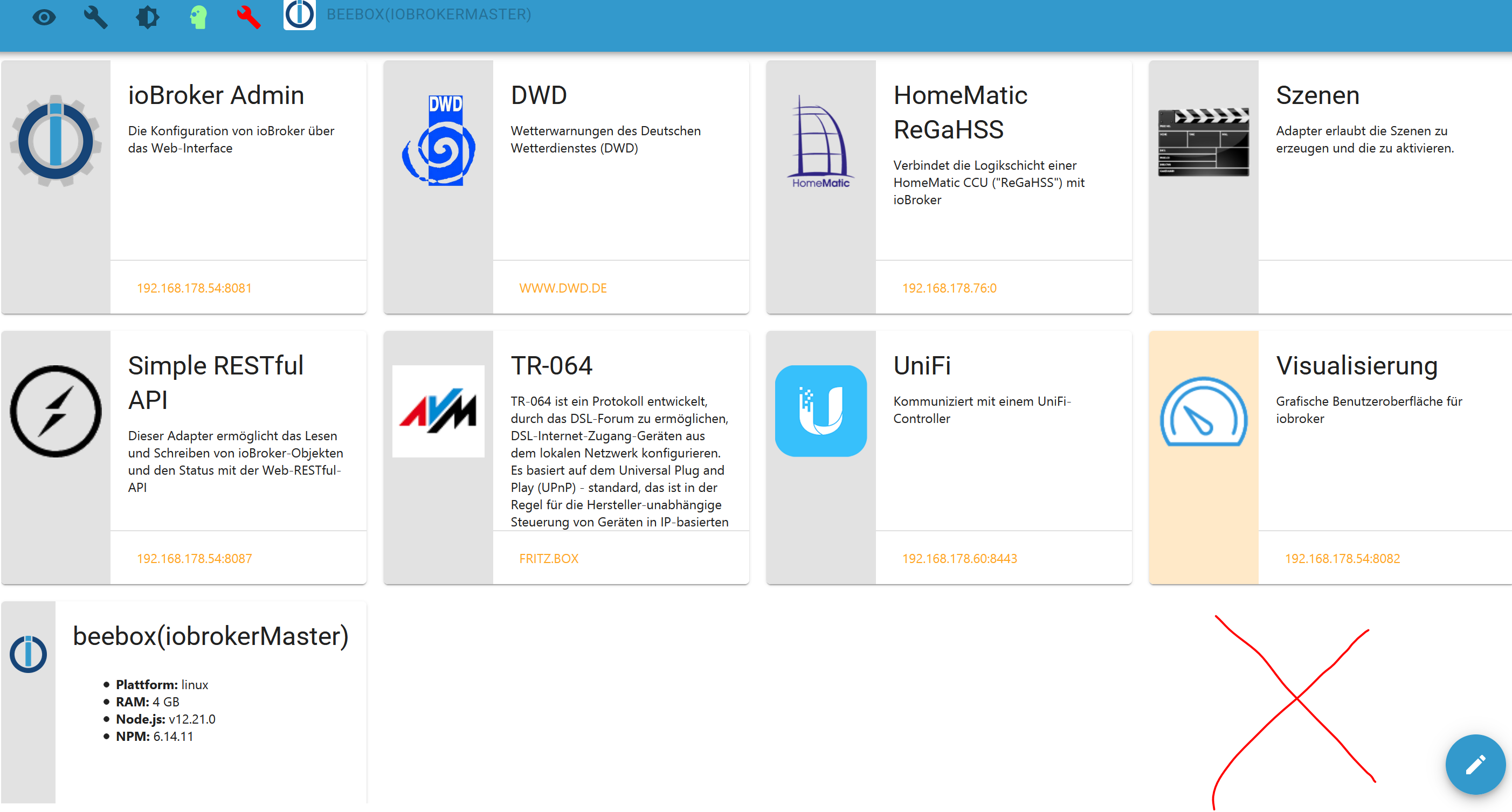This screenshot has width=1512, height=812.
Task: Click the red wrench icon
Action: [x=249, y=18]
